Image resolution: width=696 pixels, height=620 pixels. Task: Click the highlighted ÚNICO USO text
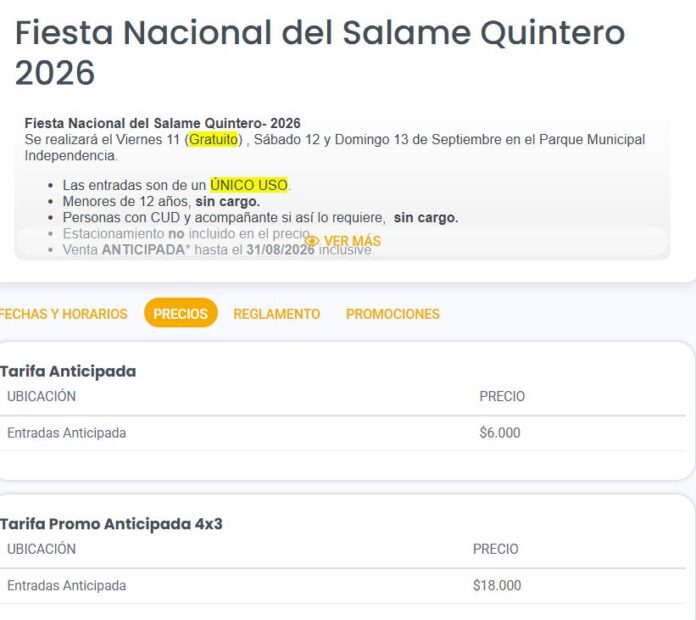coord(249,185)
